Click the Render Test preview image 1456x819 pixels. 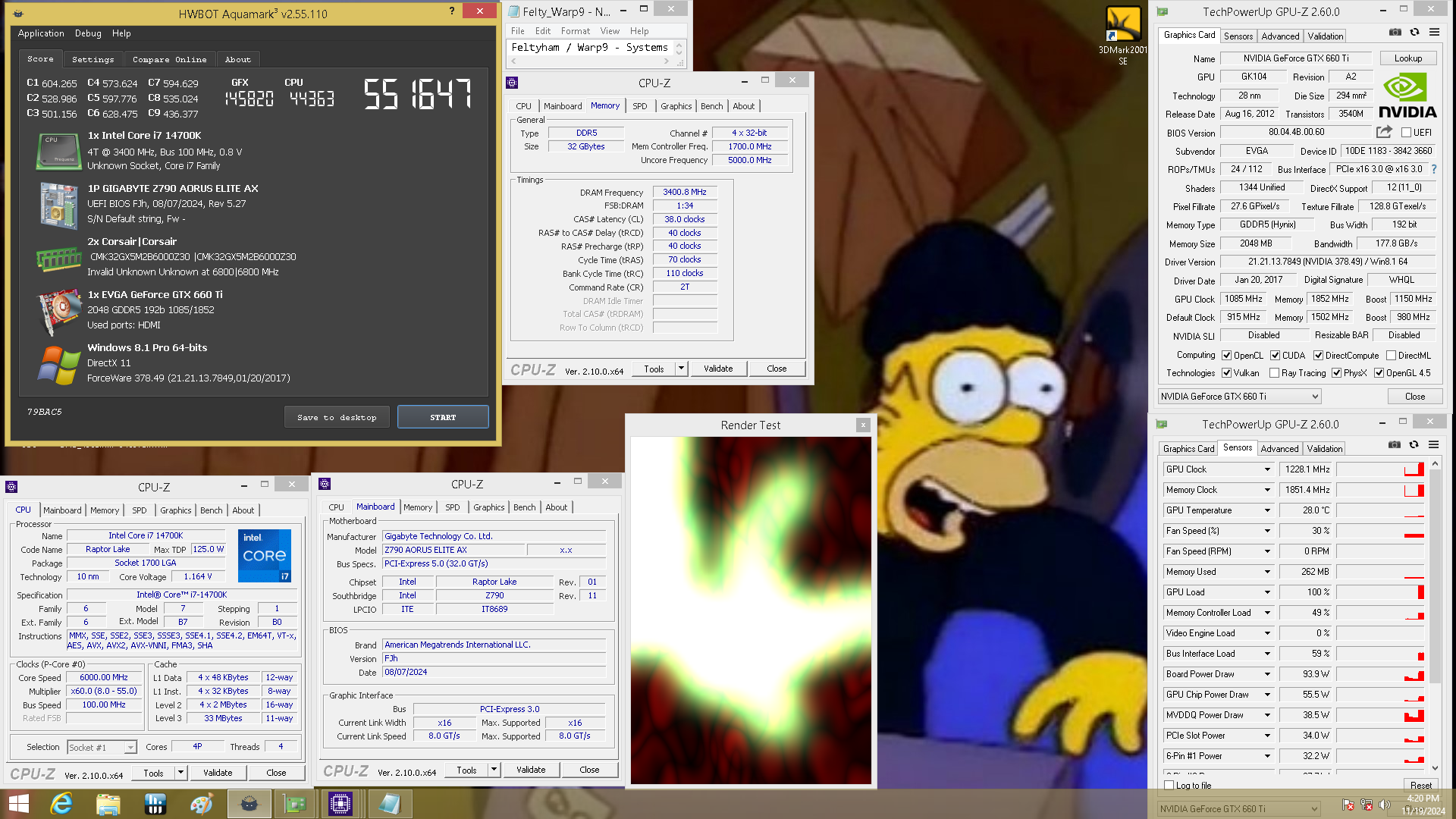(x=751, y=610)
